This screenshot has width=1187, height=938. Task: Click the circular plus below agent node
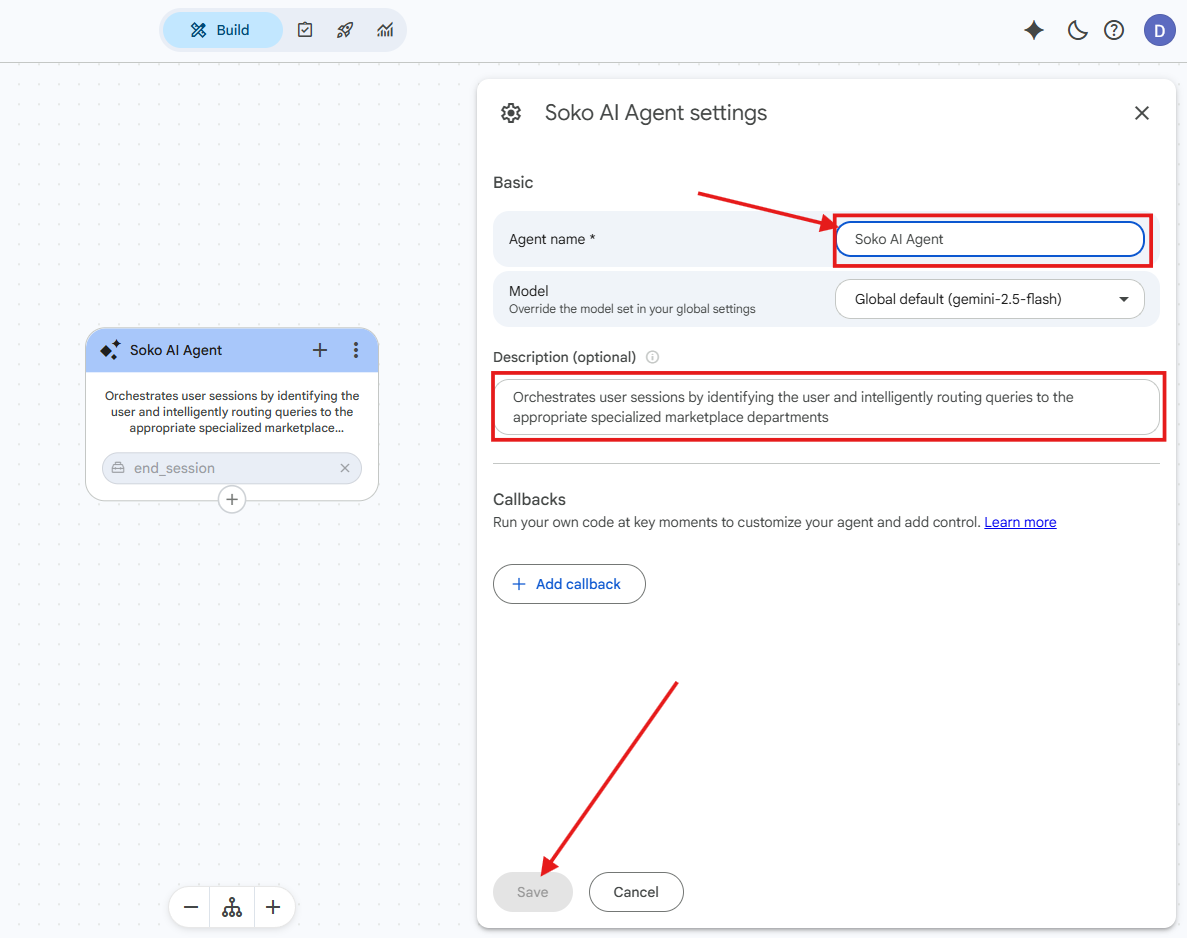point(232,500)
